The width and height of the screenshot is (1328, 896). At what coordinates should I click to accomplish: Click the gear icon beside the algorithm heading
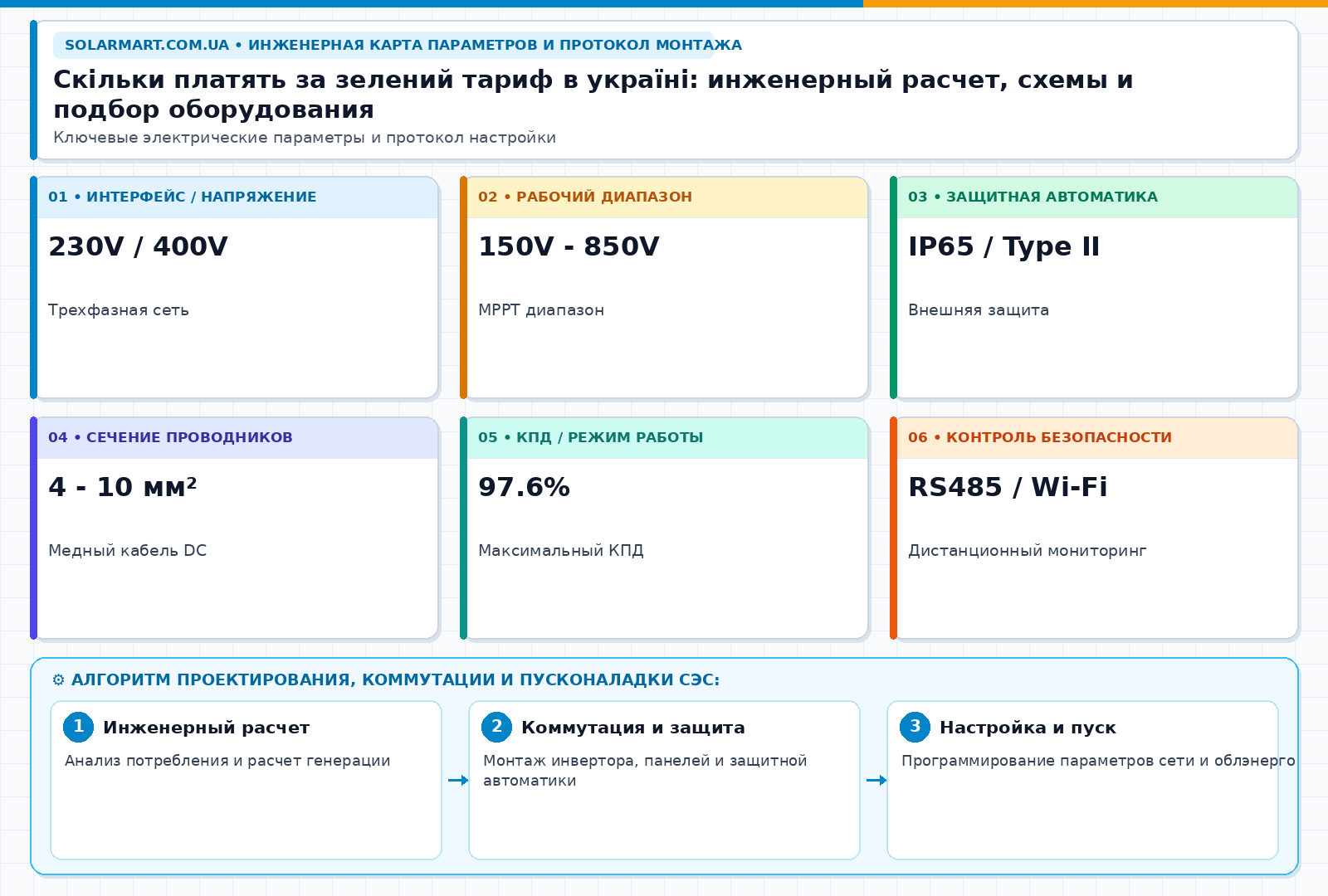58,680
